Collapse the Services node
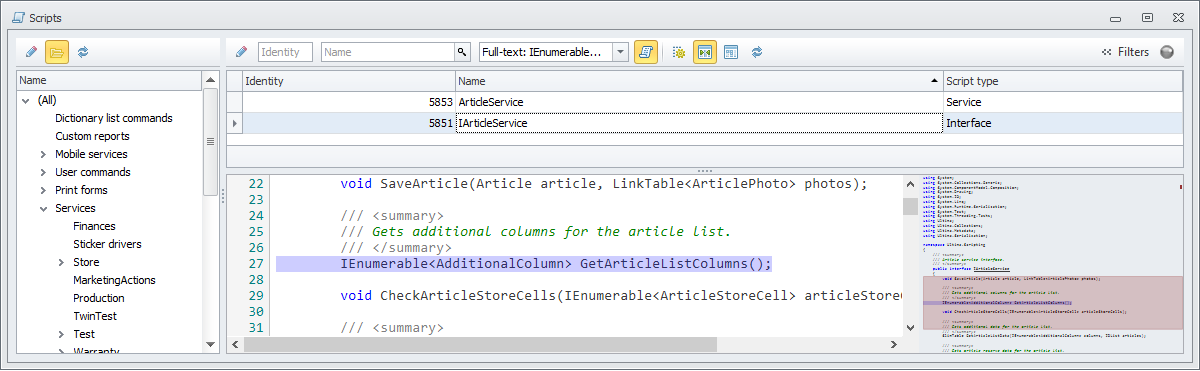Screen dimensions: 1200x371 [43, 208]
